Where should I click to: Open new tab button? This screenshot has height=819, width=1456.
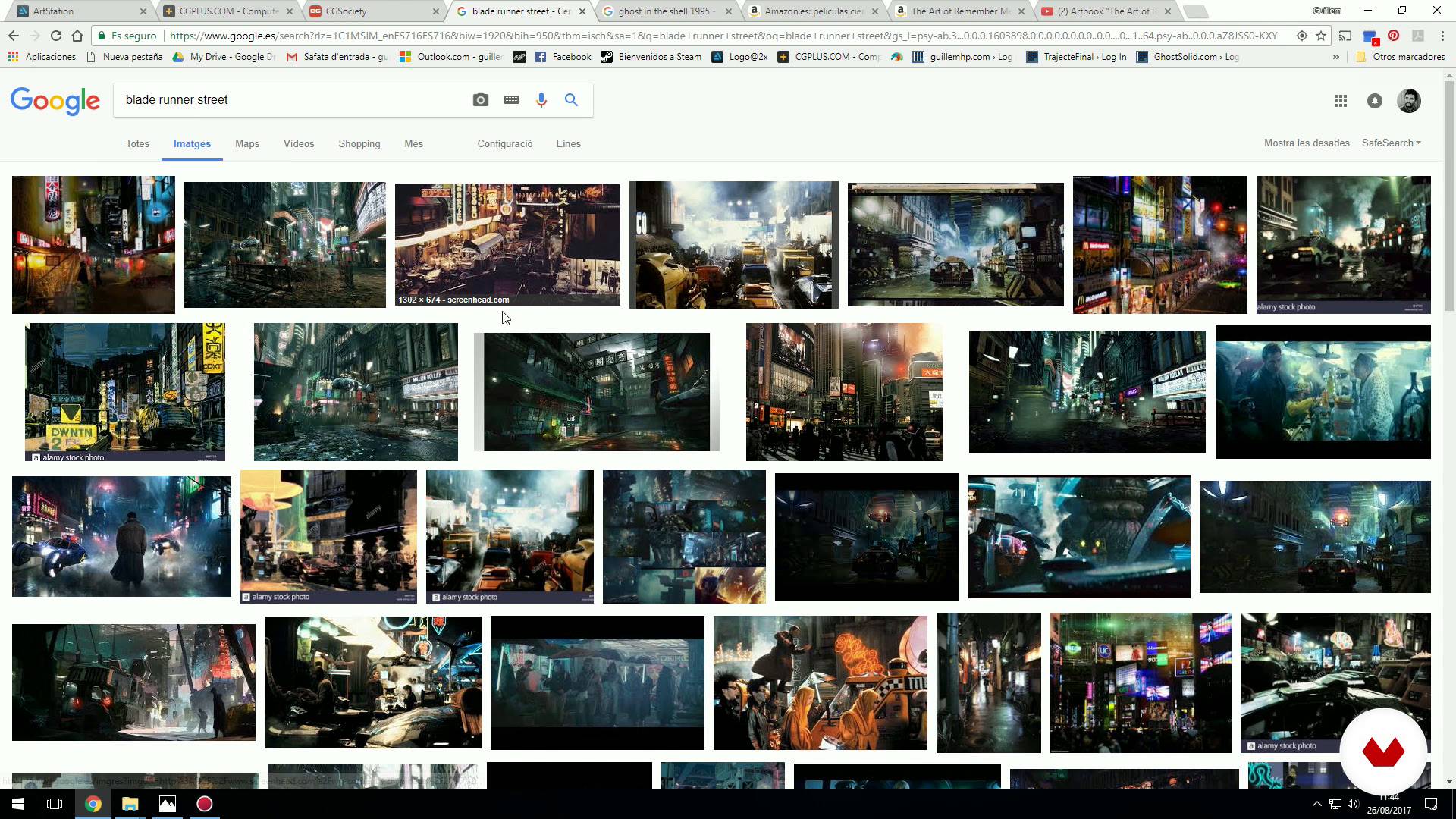point(1196,11)
